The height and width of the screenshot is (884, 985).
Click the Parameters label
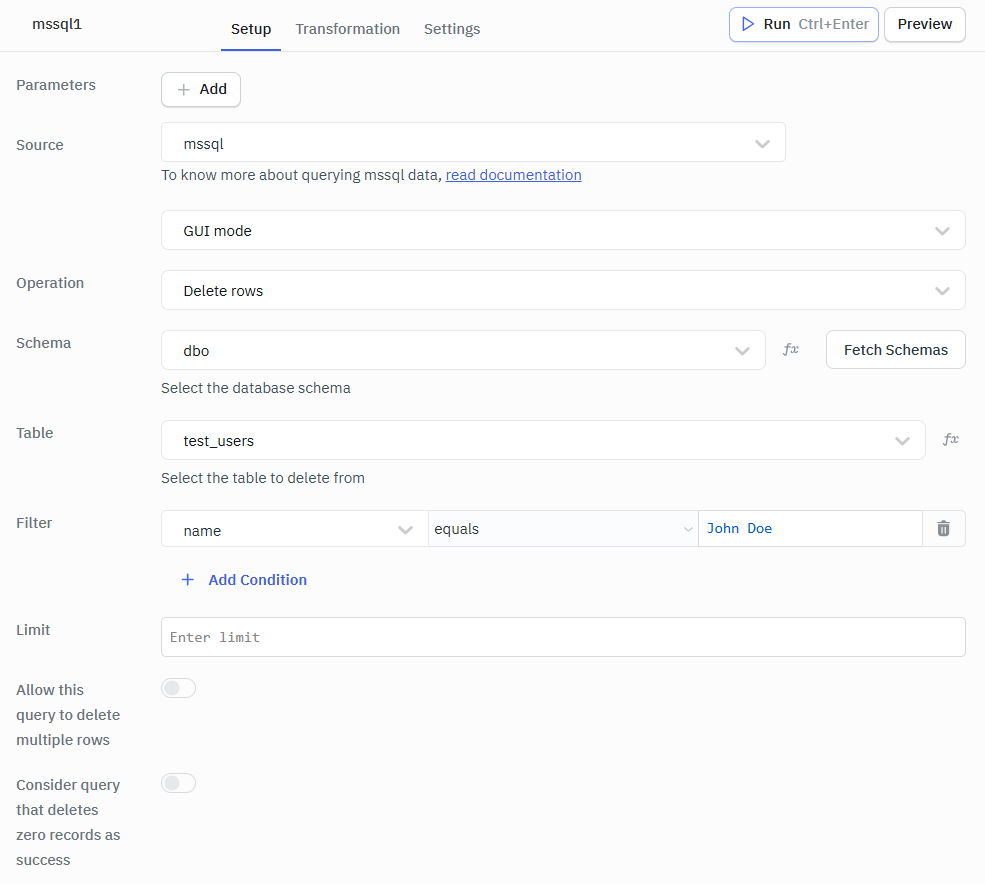[x=56, y=85]
